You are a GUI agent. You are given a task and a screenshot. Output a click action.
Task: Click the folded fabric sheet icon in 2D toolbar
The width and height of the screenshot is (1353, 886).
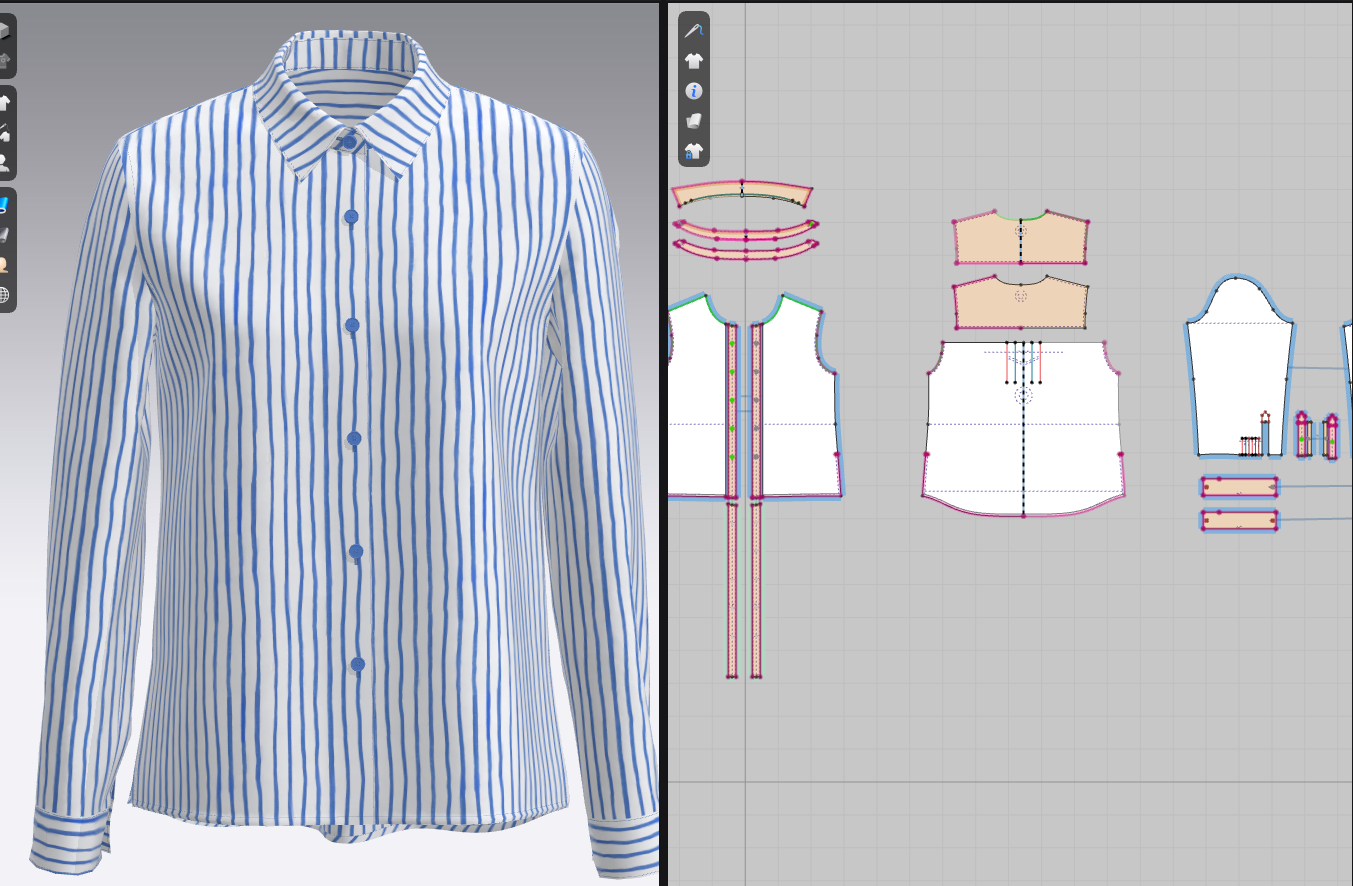693,121
